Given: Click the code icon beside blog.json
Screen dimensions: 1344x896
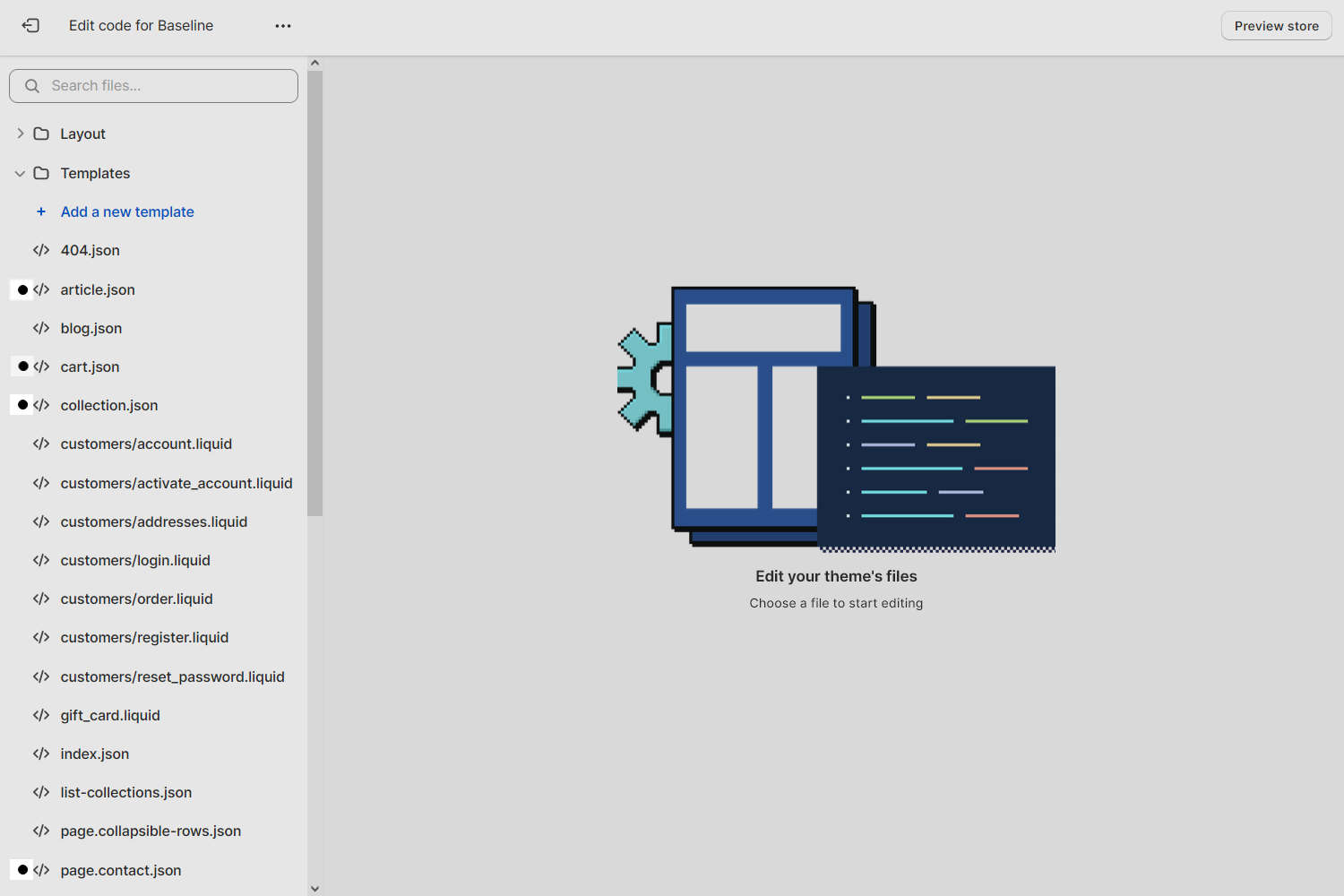Looking at the screenshot, I should [41, 328].
